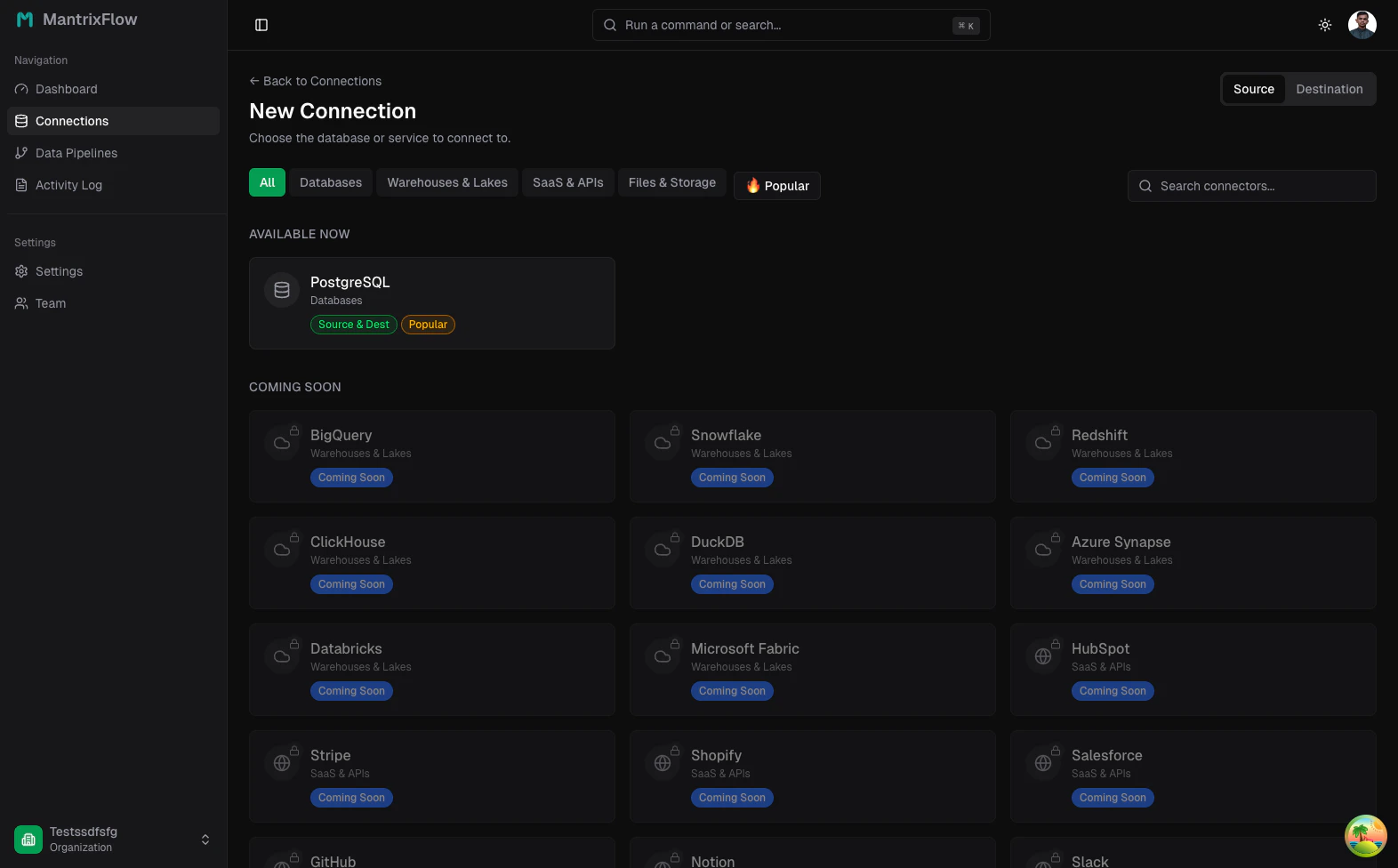Click the Salesforce globe icon
The image size is (1398, 868).
point(1043,763)
